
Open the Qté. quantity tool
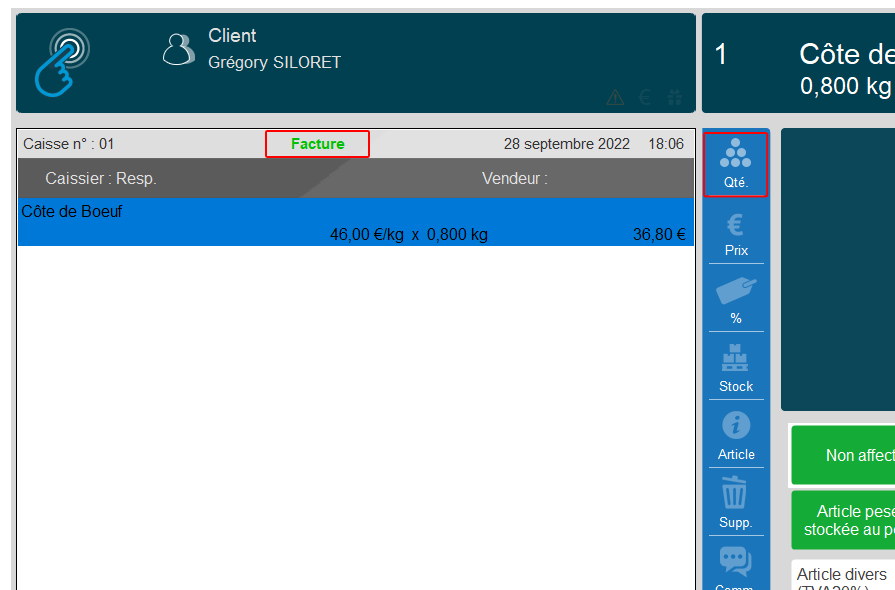pos(735,164)
